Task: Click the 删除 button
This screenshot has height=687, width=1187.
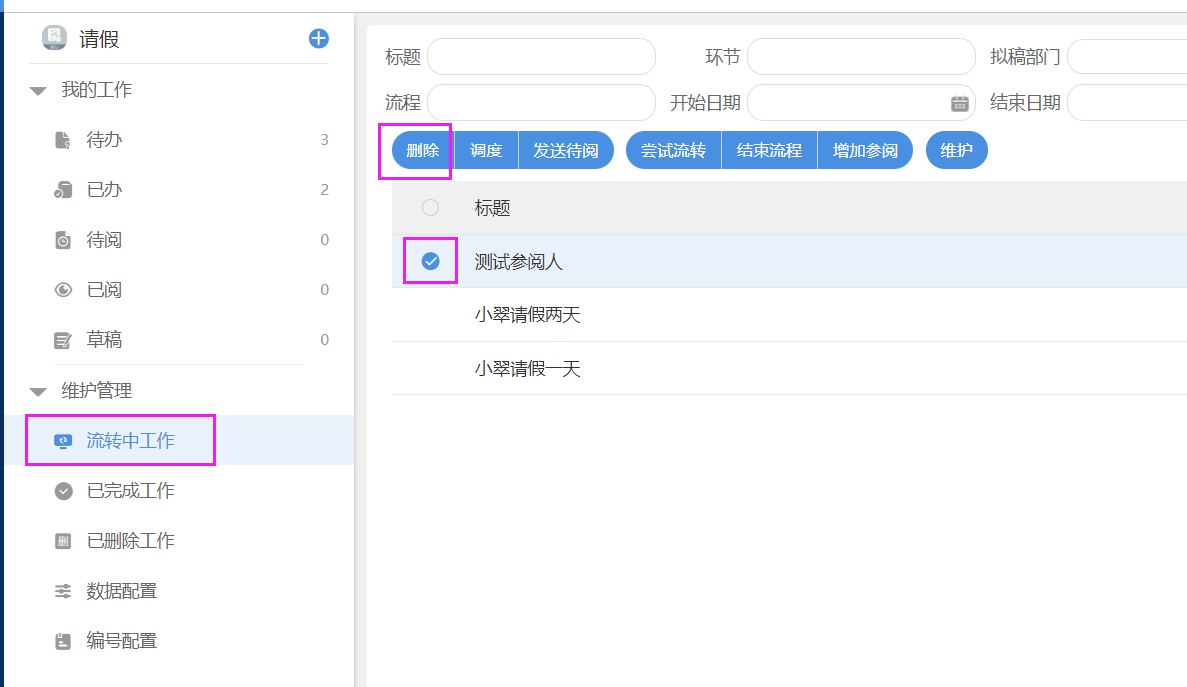Action: [x=422, y=150]
